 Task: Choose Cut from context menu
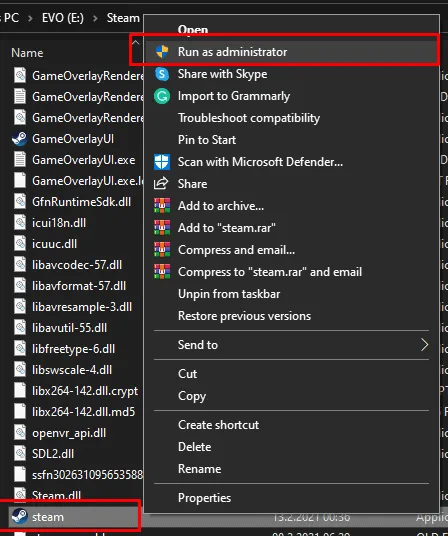click(x=292, y=374)
